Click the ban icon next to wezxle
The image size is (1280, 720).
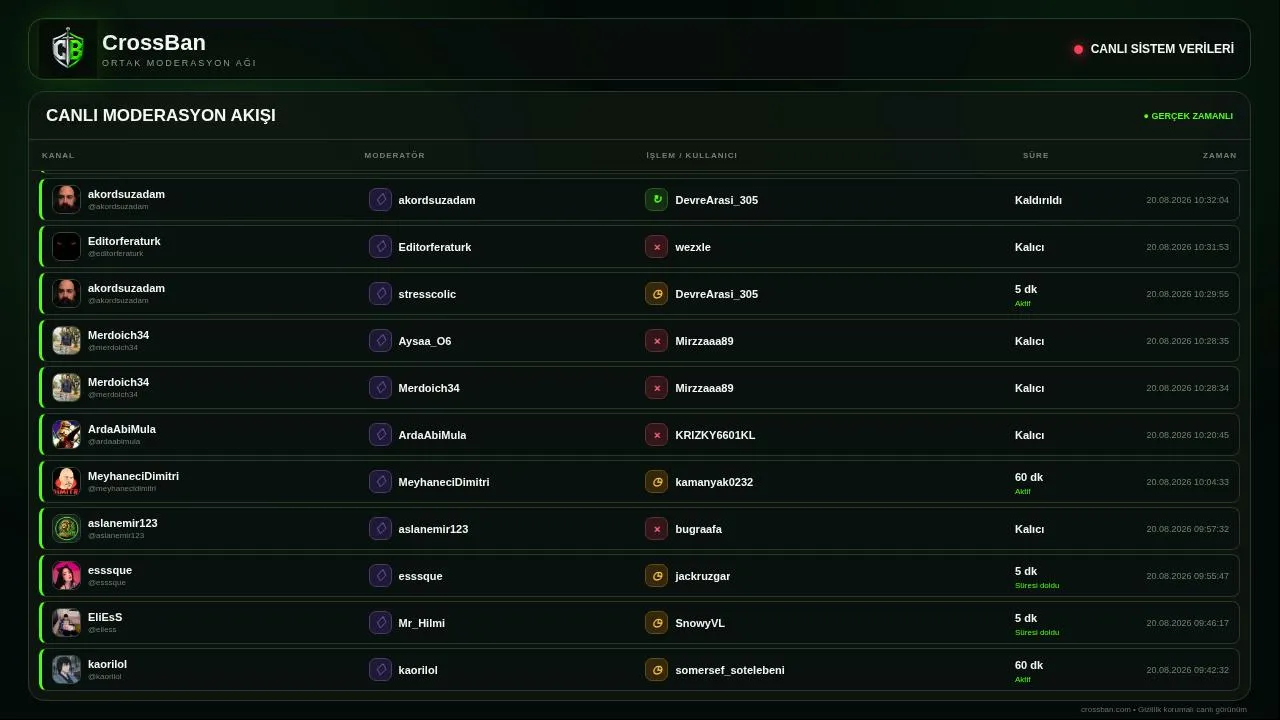point(656,247)
